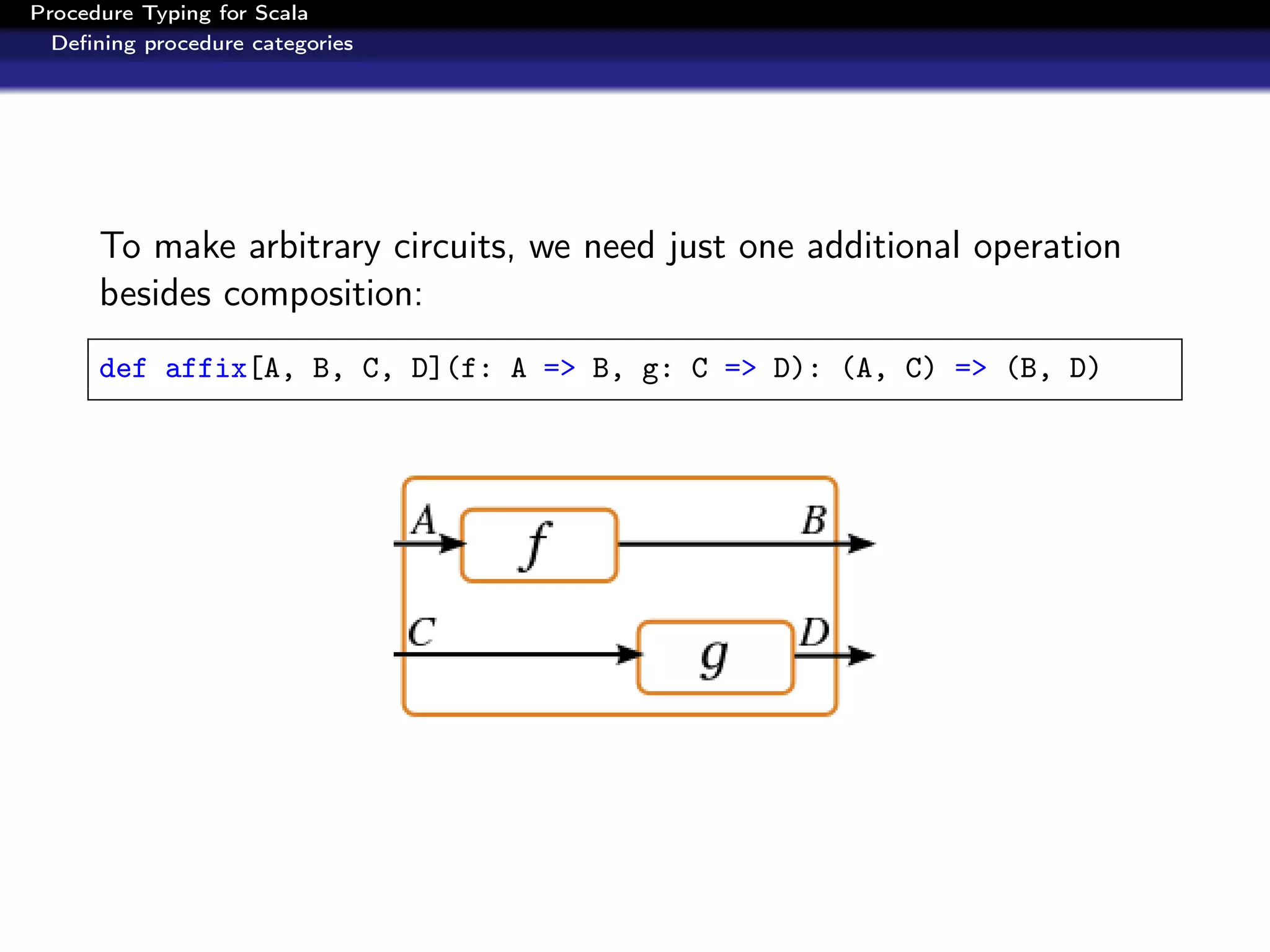The width and height of the screenshot is (1270, 952).
Task: Click the D output arrowhead on the right
Action: coord(861,655)
